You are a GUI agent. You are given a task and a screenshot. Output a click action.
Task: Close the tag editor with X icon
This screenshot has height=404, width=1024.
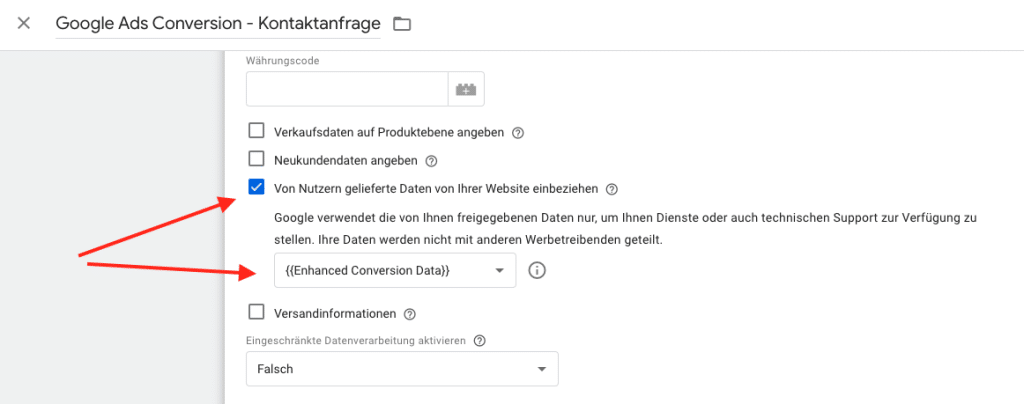[x=24, y=23]
